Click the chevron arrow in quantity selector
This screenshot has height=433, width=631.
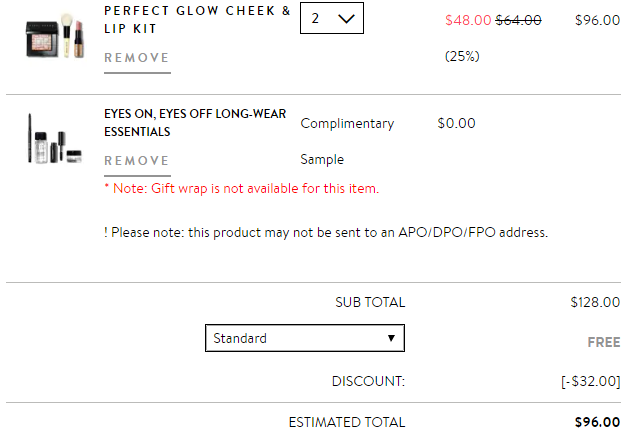point(346,19)
